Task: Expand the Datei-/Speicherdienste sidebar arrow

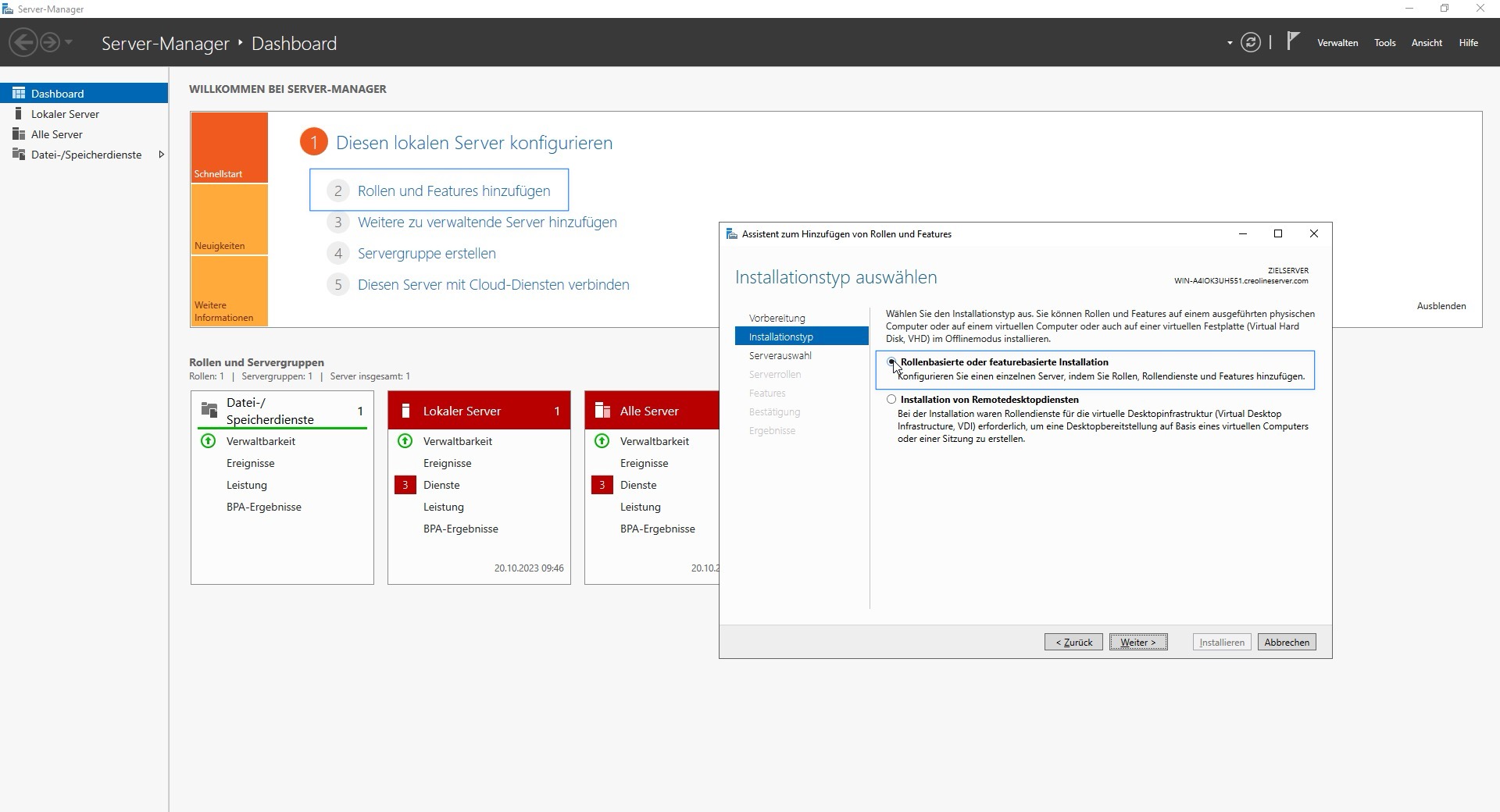Action: [x=161, y=155]
